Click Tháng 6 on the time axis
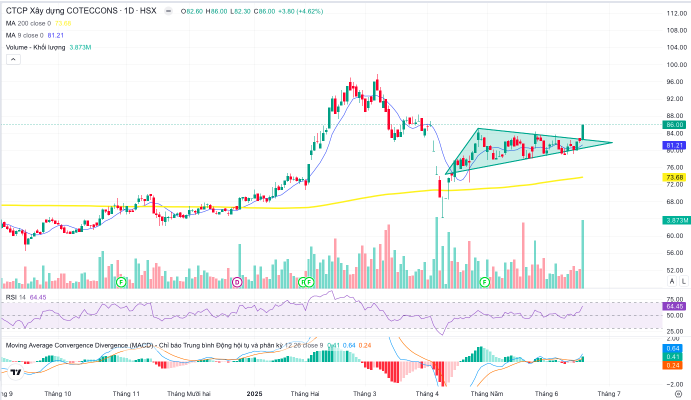Image resolution: width=691 pixels, height=400 pixels. pos(546,393)
